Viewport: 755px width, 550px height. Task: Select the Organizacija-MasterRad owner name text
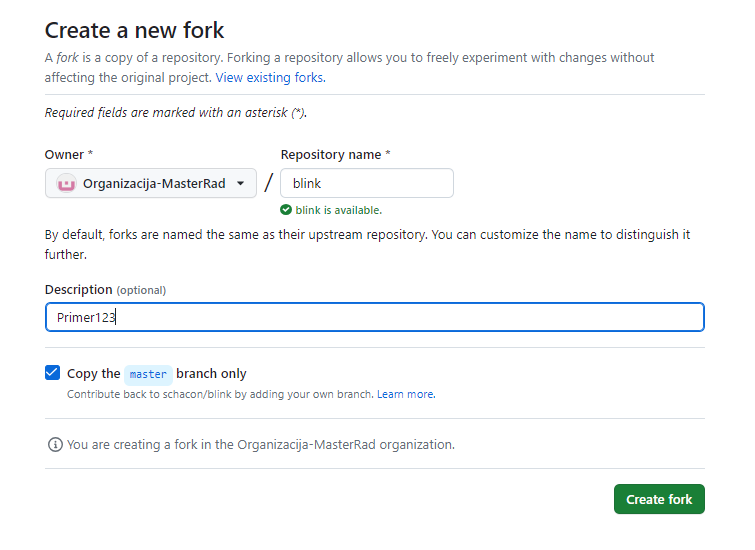click(154, 183)
